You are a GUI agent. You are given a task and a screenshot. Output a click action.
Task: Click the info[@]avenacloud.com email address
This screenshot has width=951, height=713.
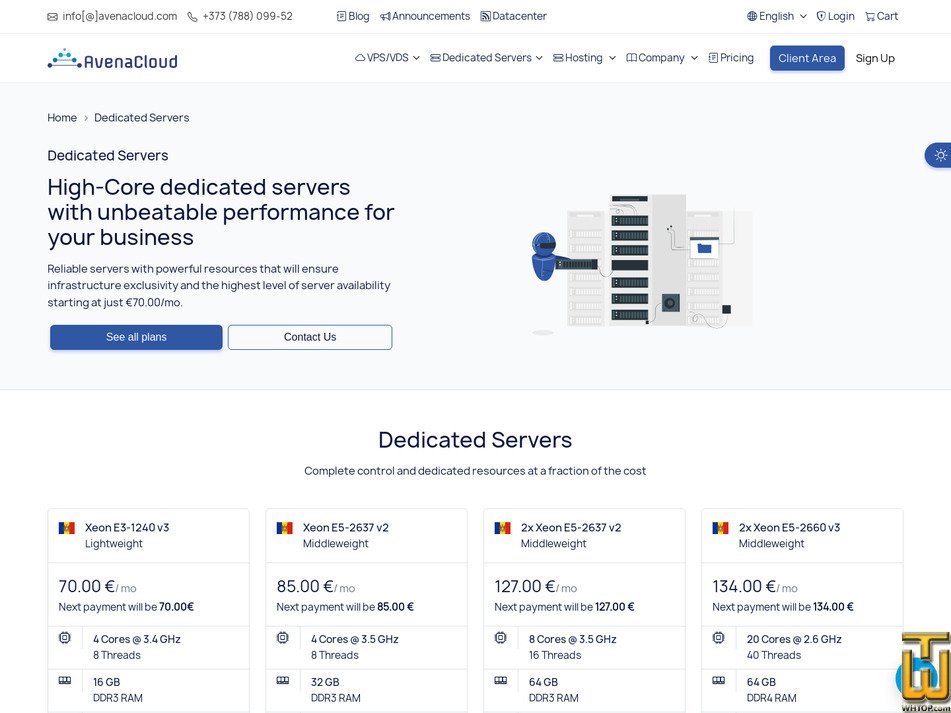pyautogui.click(x=119, y=16)
